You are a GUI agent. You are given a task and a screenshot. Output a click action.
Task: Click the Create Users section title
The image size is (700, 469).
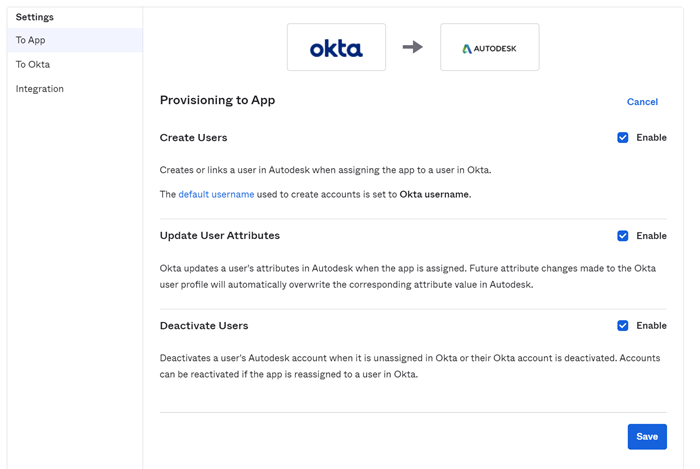(x=193, y=138)
